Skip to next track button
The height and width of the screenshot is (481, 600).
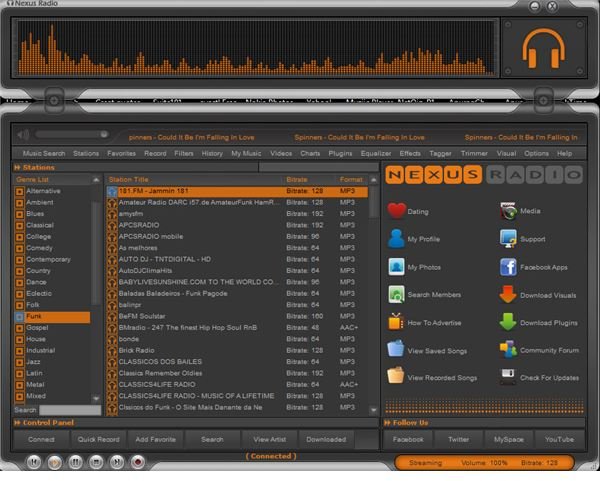pyautogui.click(x=117, y=462)
